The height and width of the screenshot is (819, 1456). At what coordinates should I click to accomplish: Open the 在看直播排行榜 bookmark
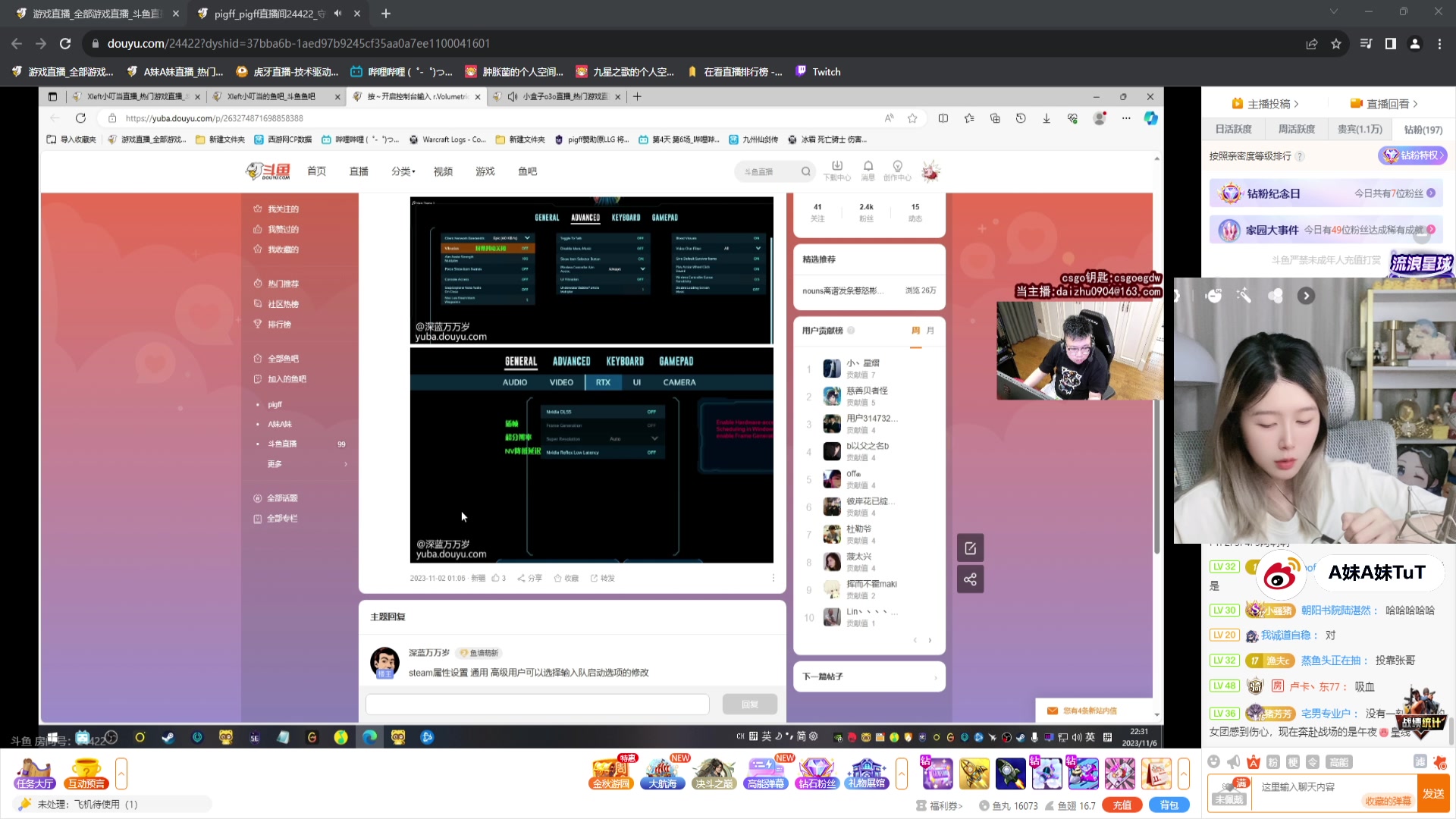735,72
